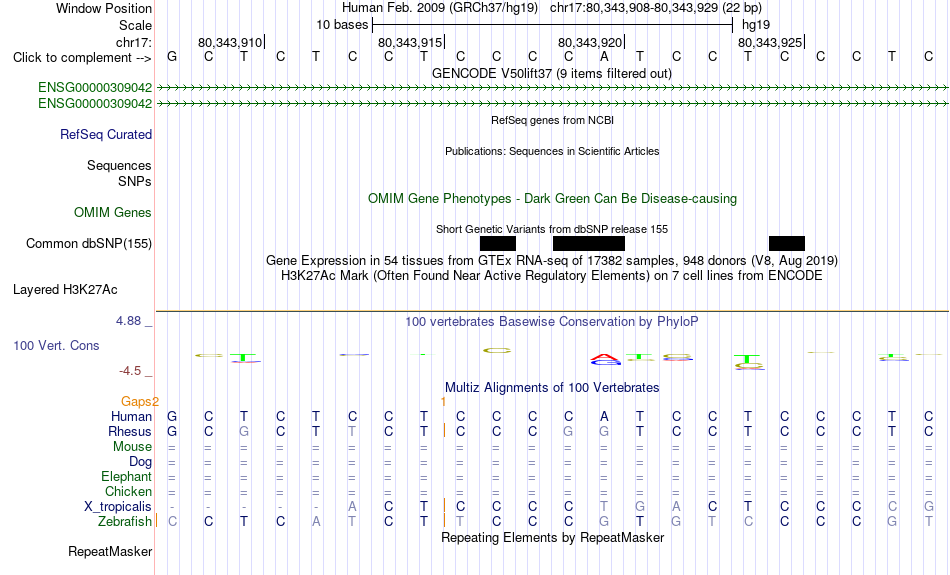This screenshot has height=575, width=950.
Task: Click the A base in the Human alignment row
Action: 604,416
